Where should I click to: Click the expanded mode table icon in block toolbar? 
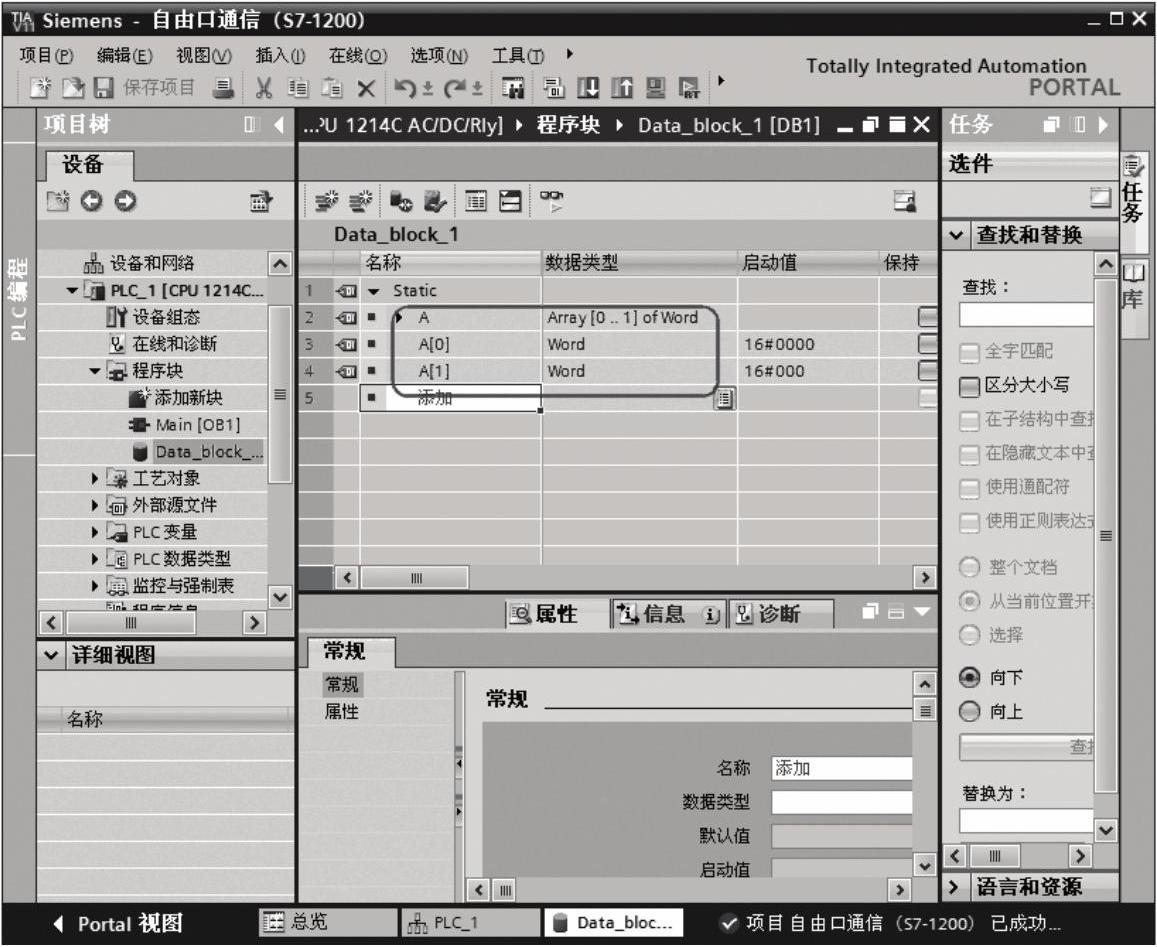pos(476,201)
